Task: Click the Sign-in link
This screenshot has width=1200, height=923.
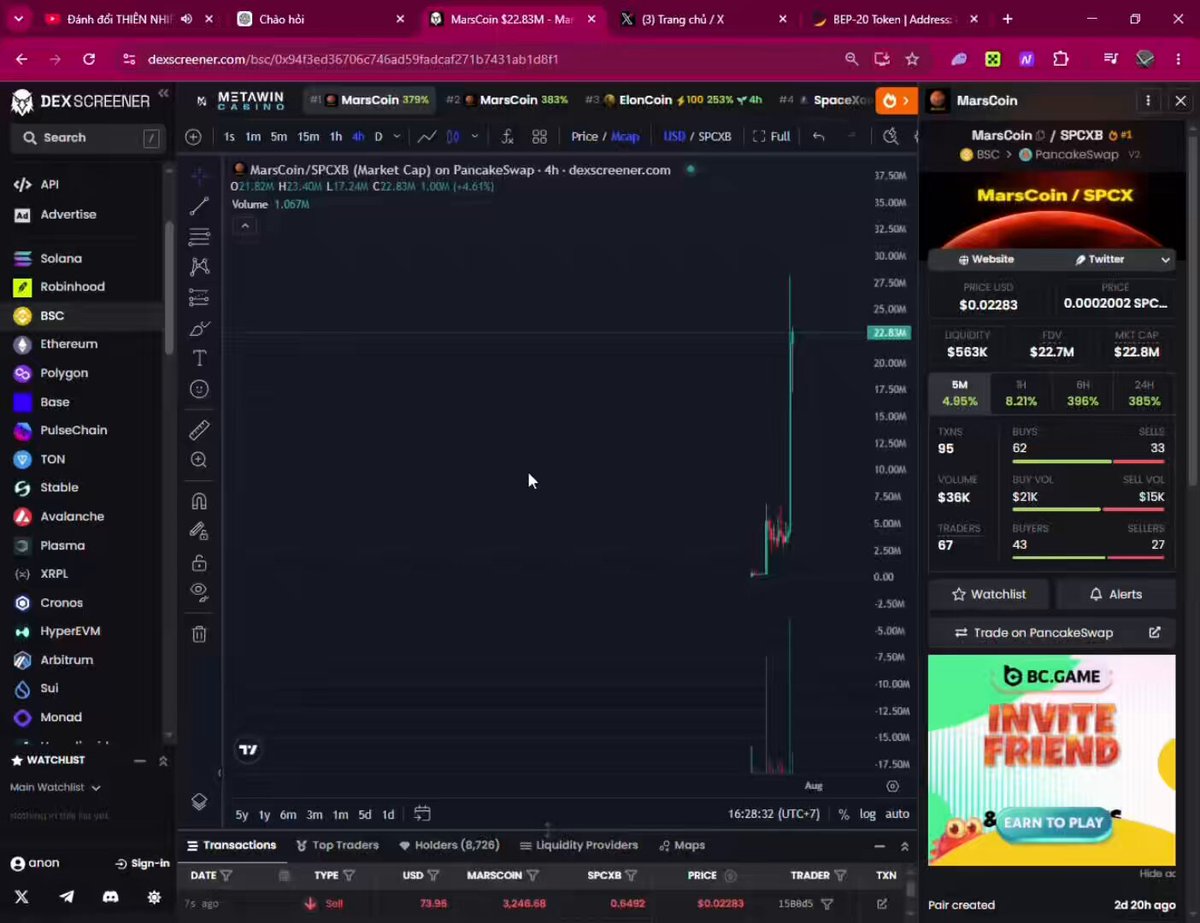Action: (x=143, y=863)
